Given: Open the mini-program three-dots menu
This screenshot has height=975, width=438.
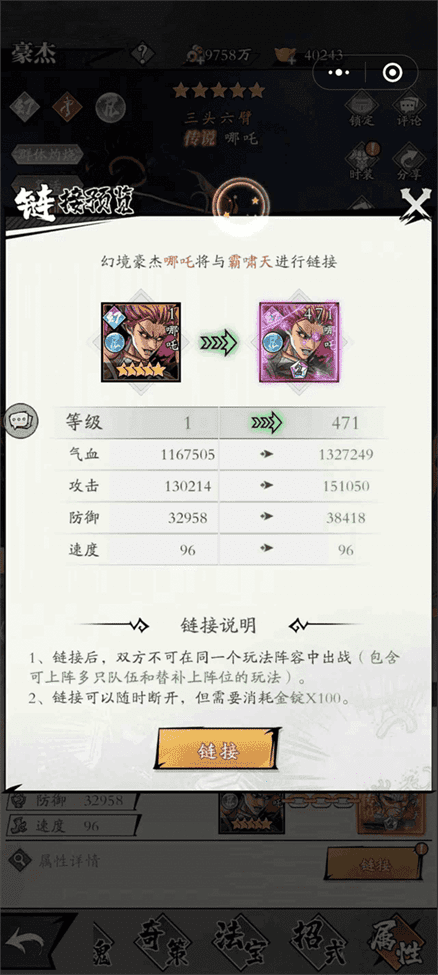Looking at the screenshot, I should 339,73.
